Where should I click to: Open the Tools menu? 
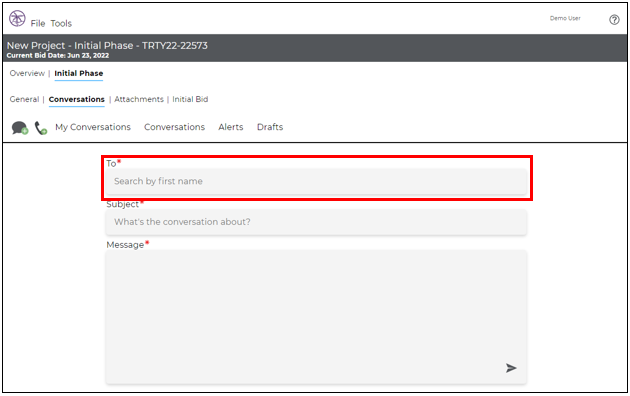(x=61, y=24)
